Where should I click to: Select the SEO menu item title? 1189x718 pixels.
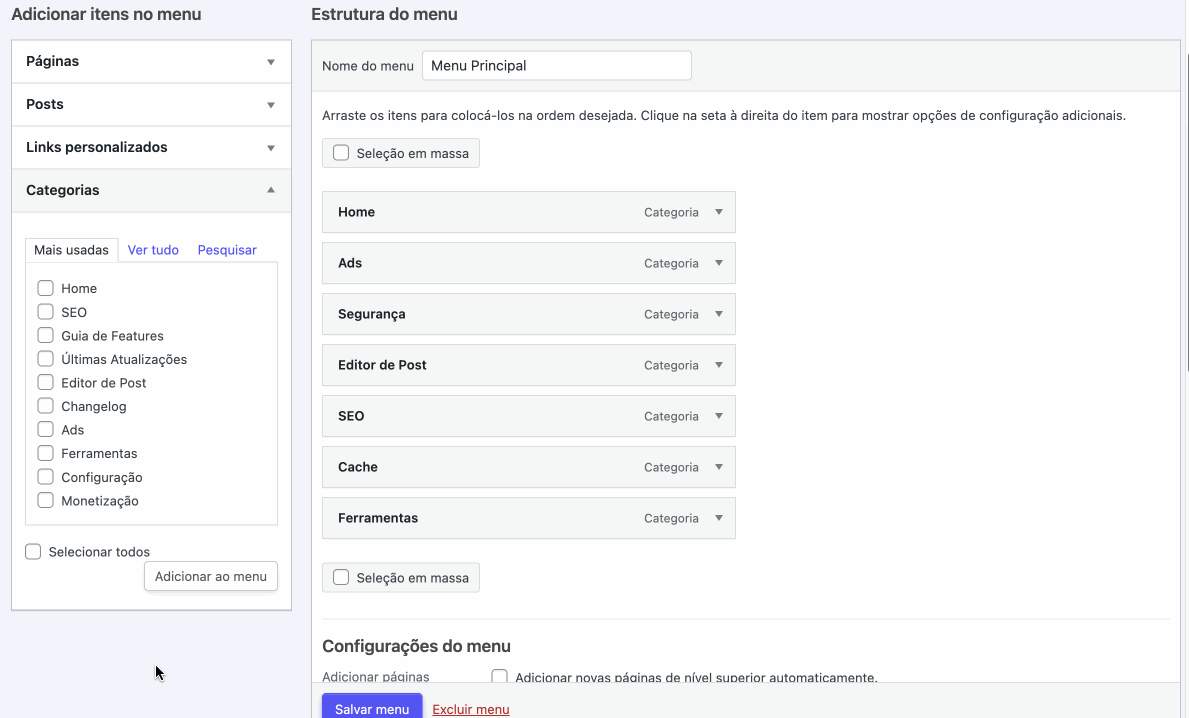click(x=351, y=416)
